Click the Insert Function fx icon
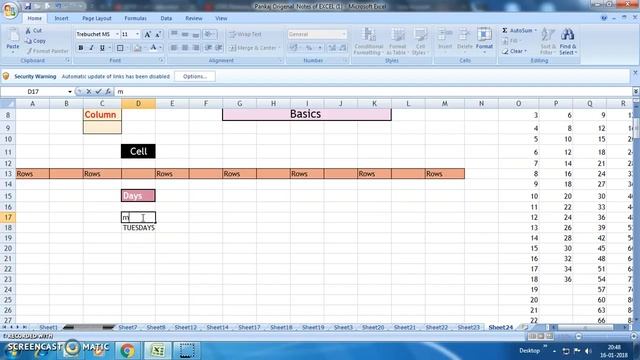This screenshot has width=640, height=360. (108, 92)
